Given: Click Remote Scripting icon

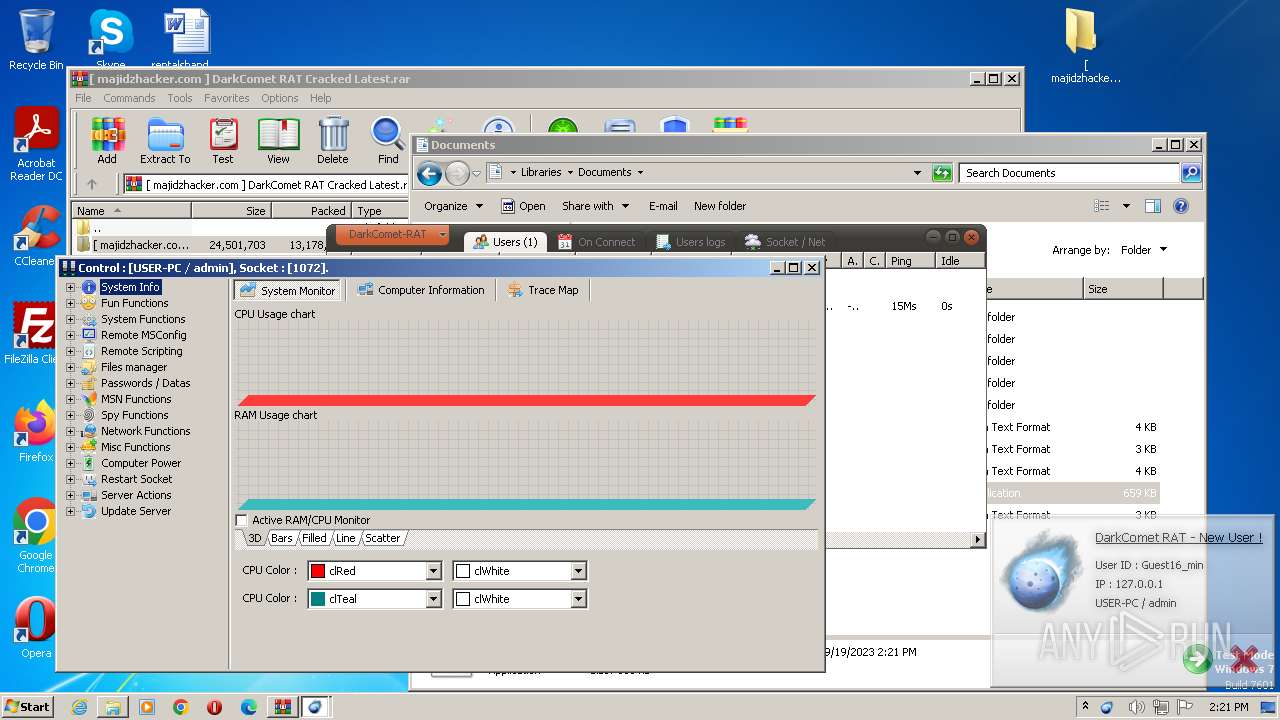Looking at the screenshot, I should [x=89, y=351].
